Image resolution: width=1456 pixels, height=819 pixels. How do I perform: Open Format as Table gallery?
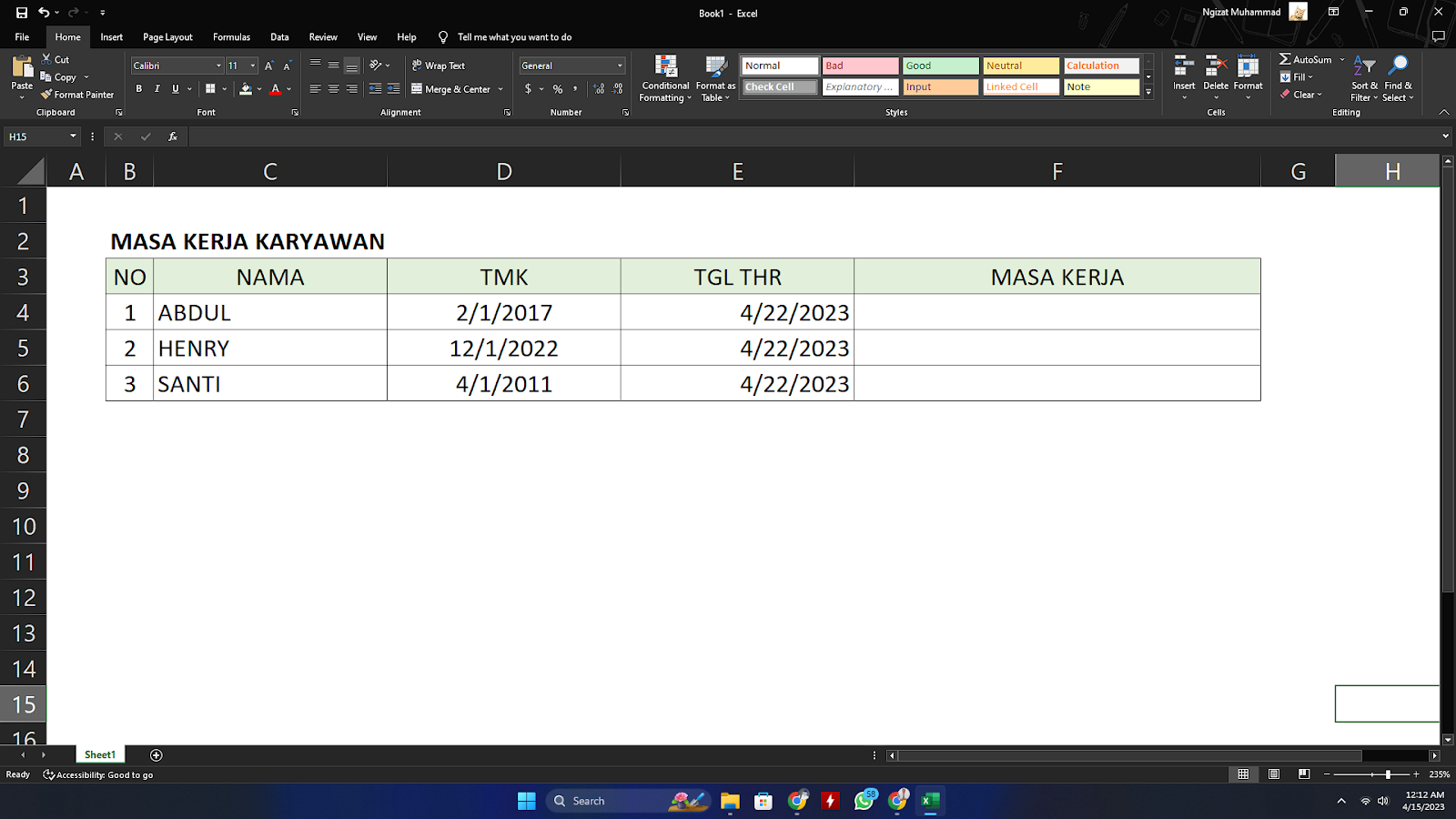click(715, 78)
